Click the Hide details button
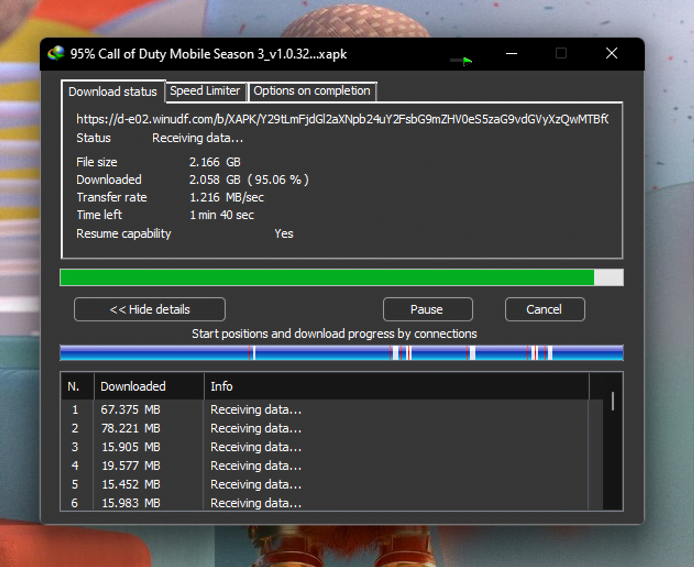Image resolution: width=694 pixels, height=567 pixels. click(x=150, y=309)
